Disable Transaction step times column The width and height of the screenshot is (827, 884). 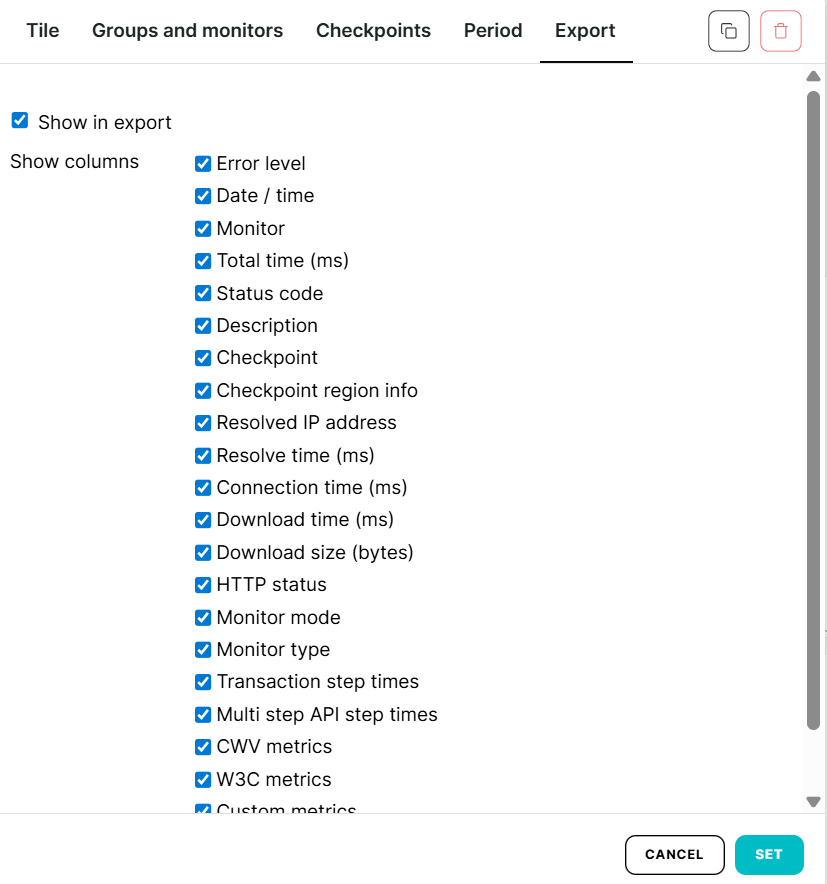click(x=203, y=682)
